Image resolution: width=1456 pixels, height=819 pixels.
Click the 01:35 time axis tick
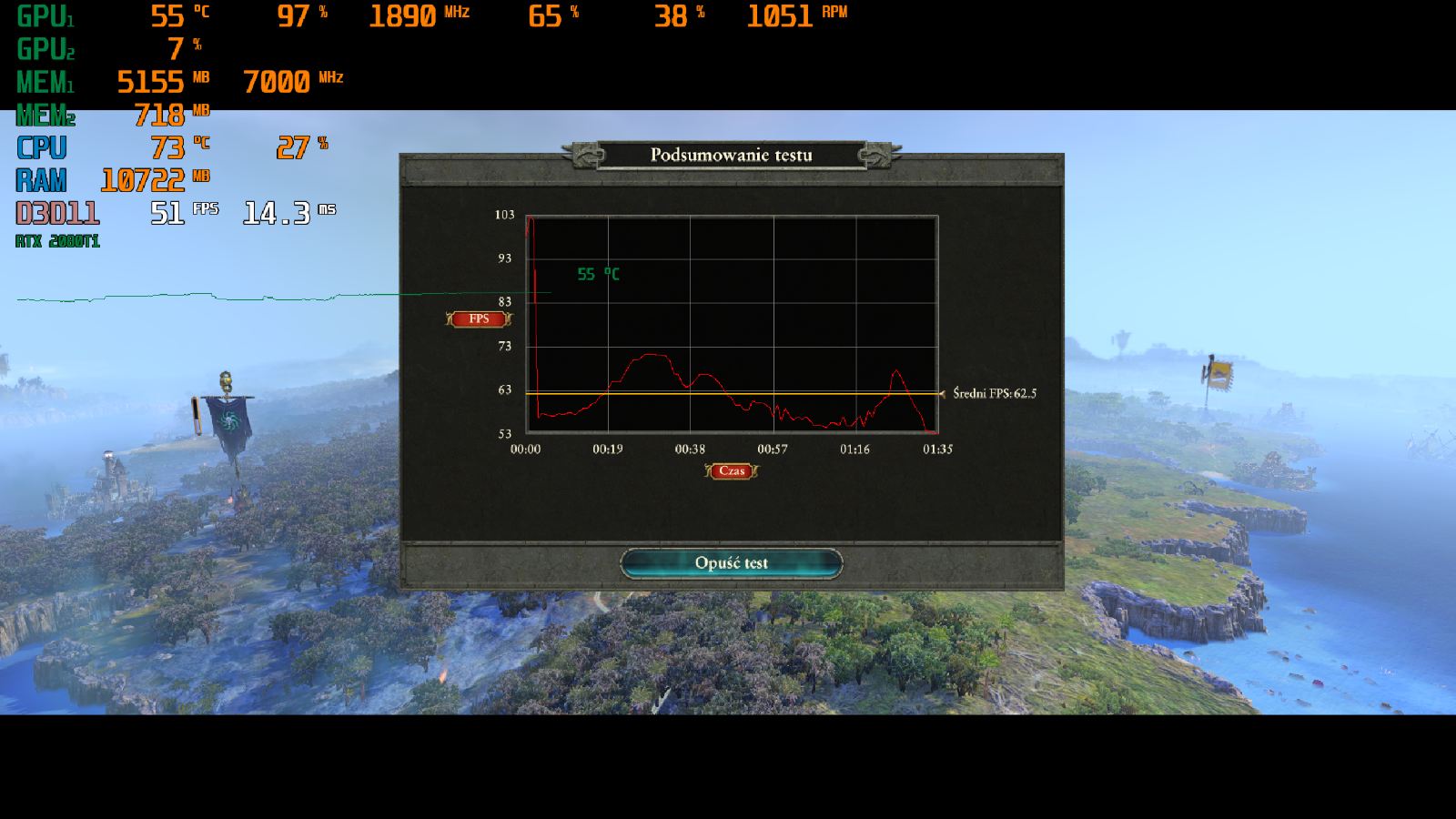point(937,449)
